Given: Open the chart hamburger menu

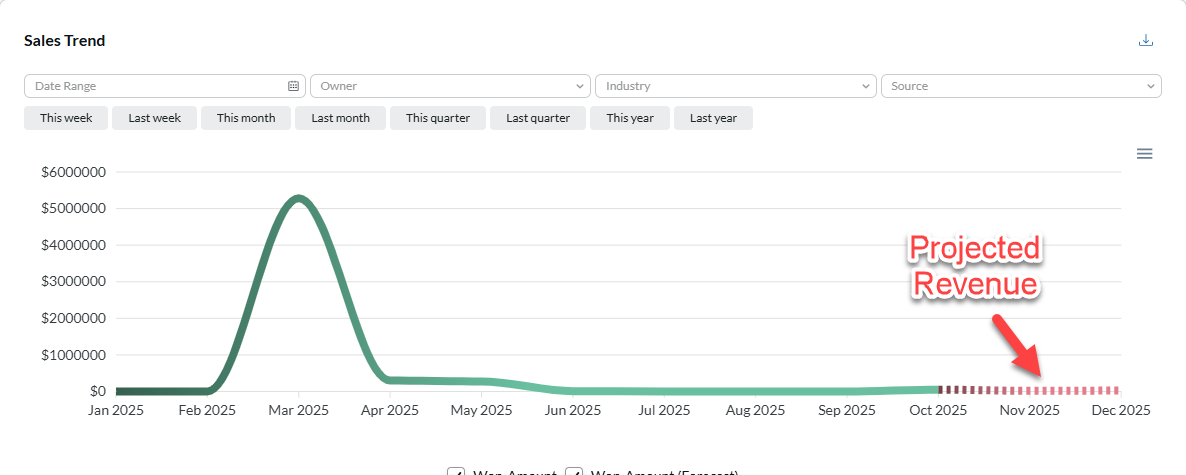Looking at the screenshot, I should (1145, 154).
